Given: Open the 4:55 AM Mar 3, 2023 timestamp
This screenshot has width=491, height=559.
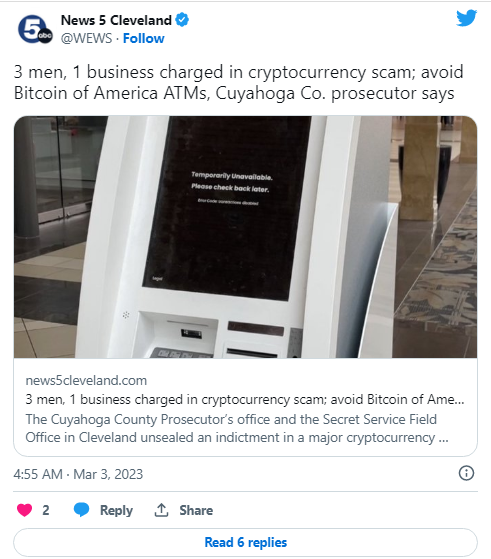Looking at the screenshot, I should coord(78,474).
